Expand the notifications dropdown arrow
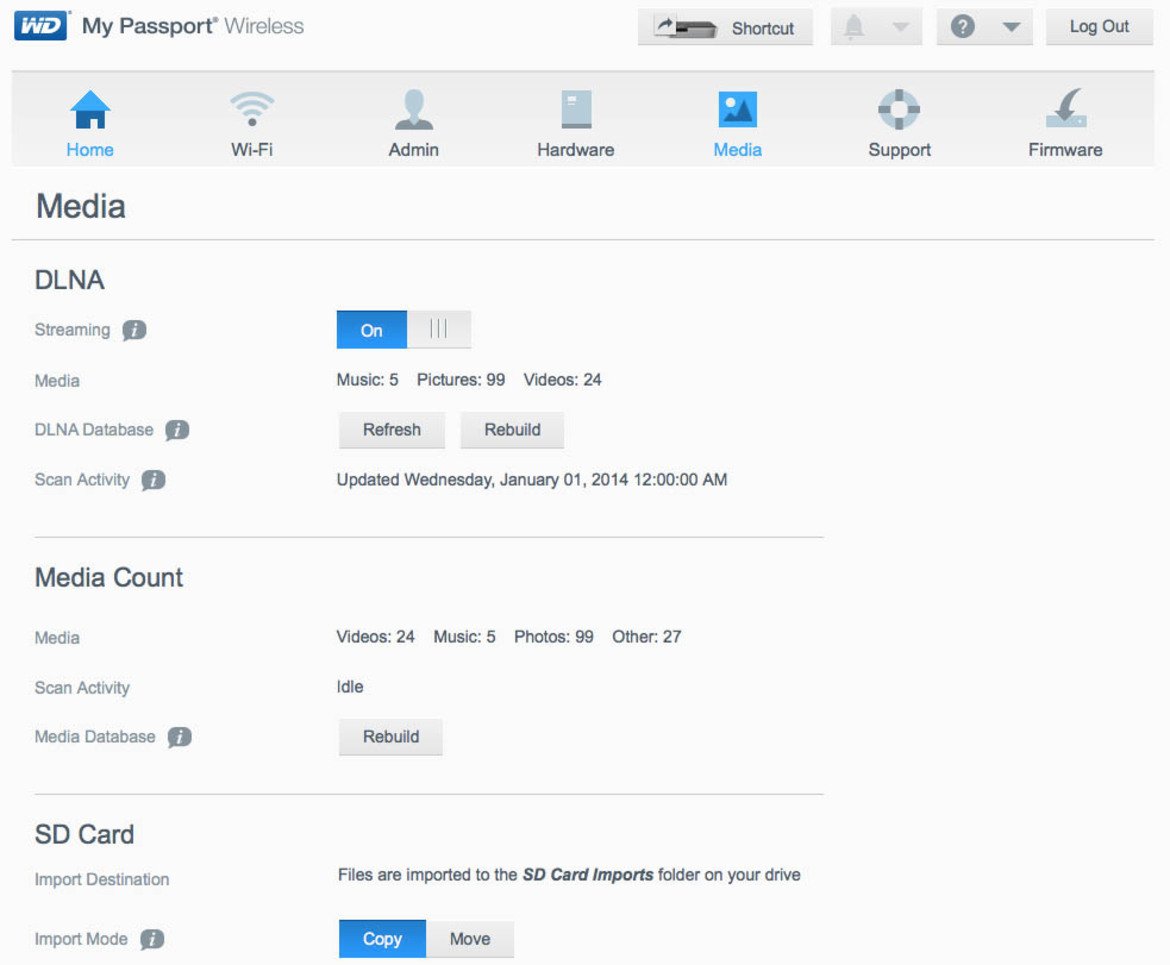The height and width of the screenshot is (965, 1170). 901,28
